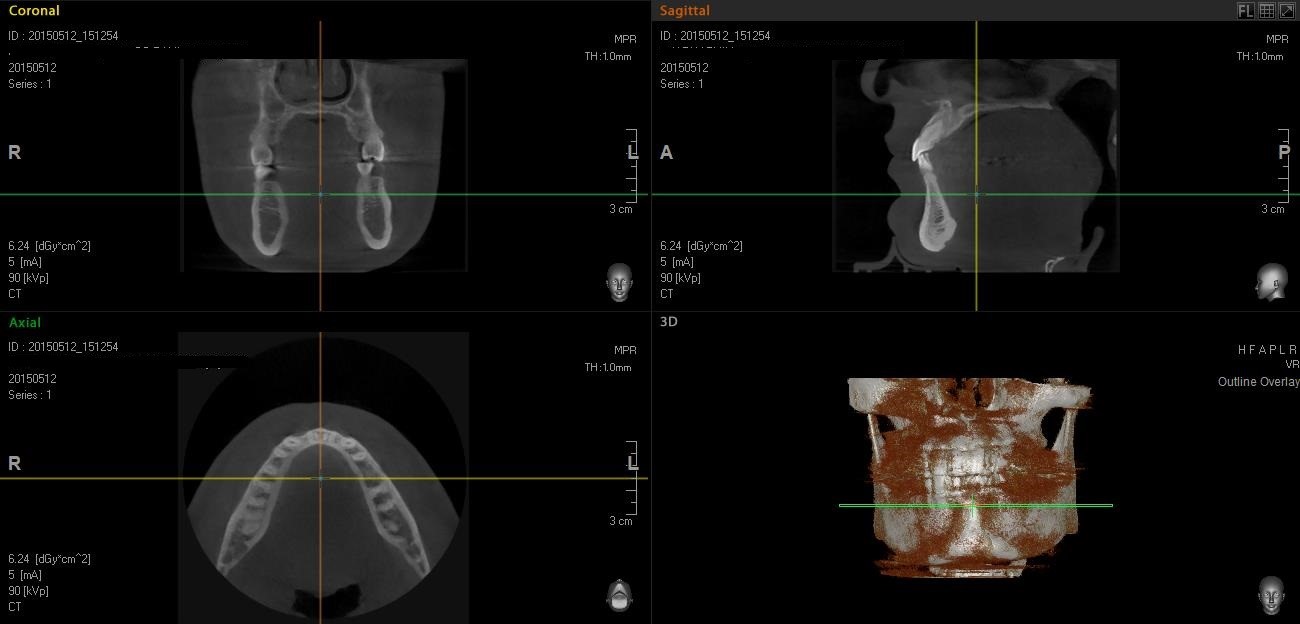This screenshot has width=1300, height=624.
Task: Click the VR rendering mode label in 3D view
Action: pos(1291,365)
